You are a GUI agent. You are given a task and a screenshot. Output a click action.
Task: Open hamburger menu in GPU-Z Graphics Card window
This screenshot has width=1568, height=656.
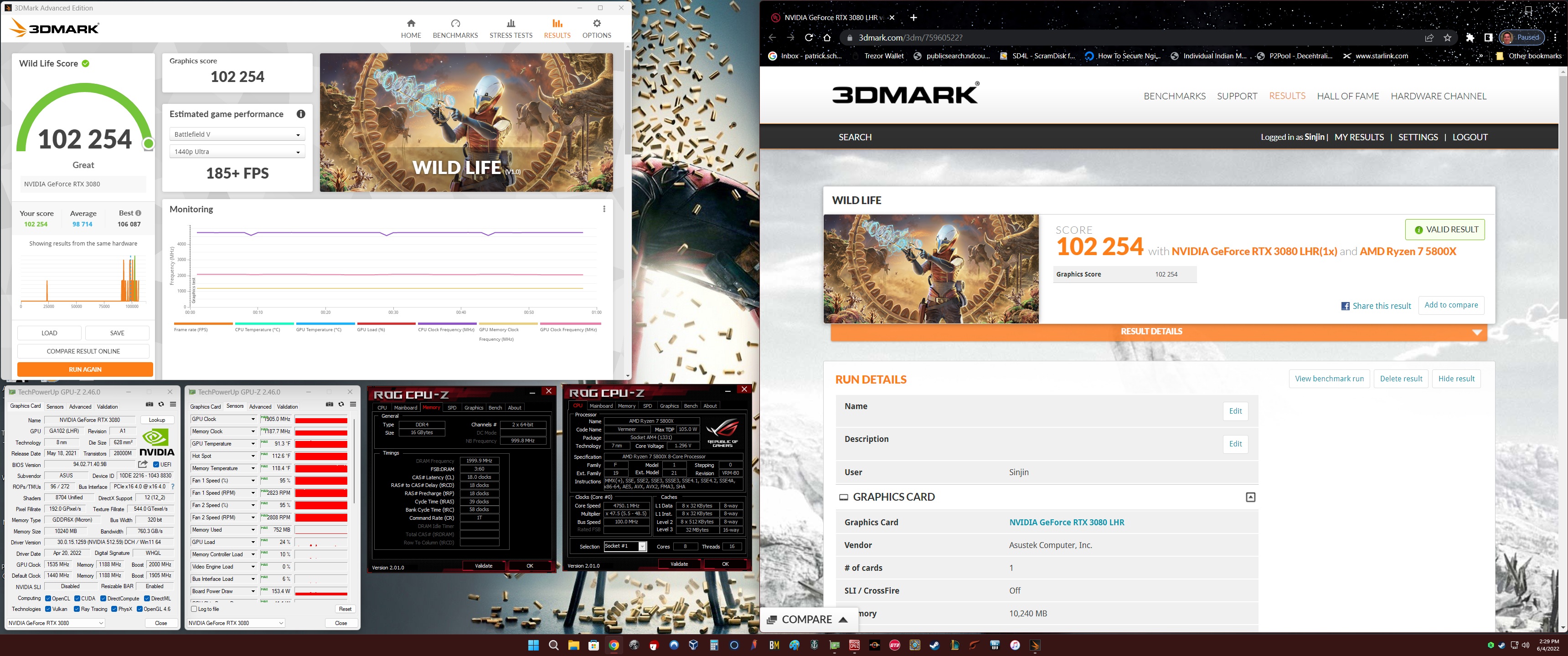click(173, 404)
